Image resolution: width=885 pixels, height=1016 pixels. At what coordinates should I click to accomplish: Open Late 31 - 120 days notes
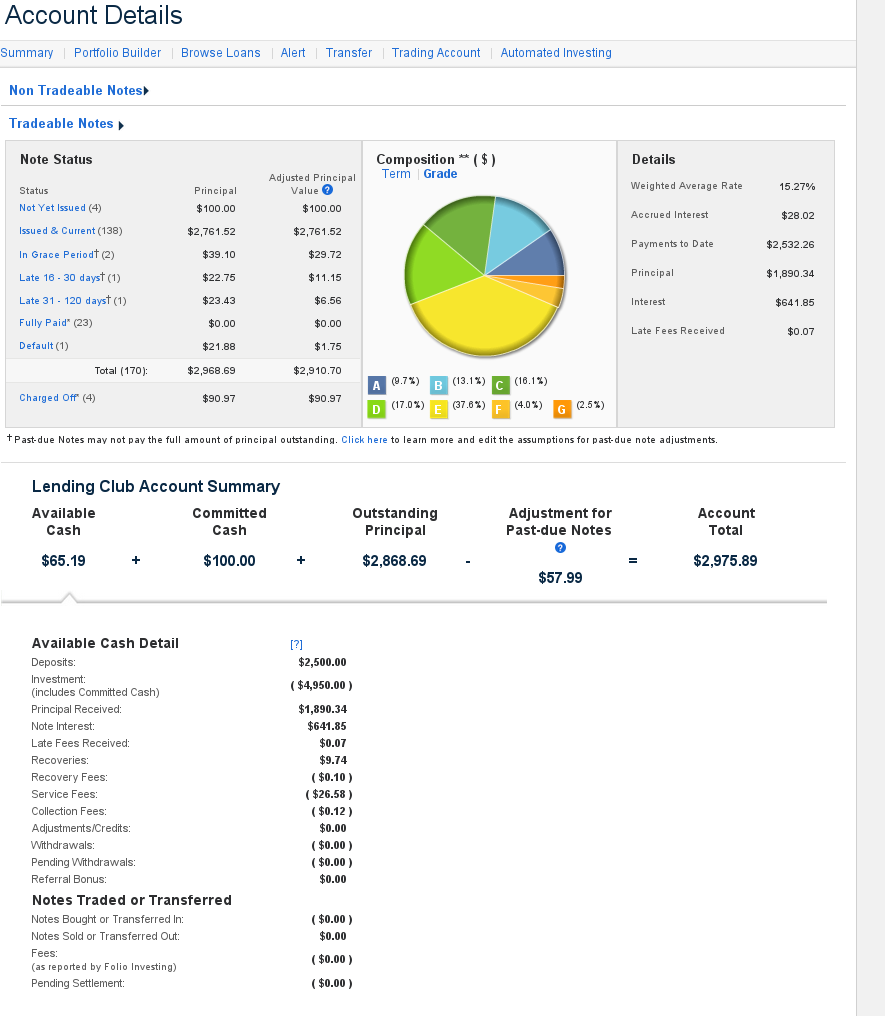[65, 300]
